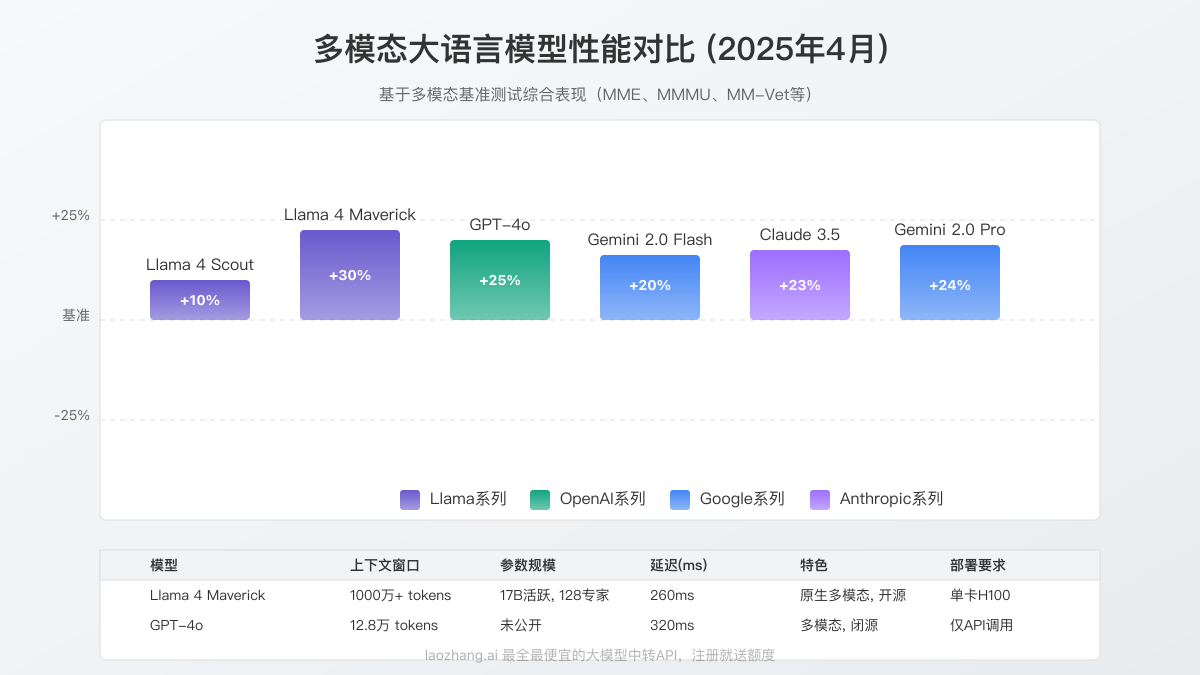The width and height of the screenshot is (1200, 675).
Task: Select the Claude 3.5 +23% bar
Action: pos(800,285)
